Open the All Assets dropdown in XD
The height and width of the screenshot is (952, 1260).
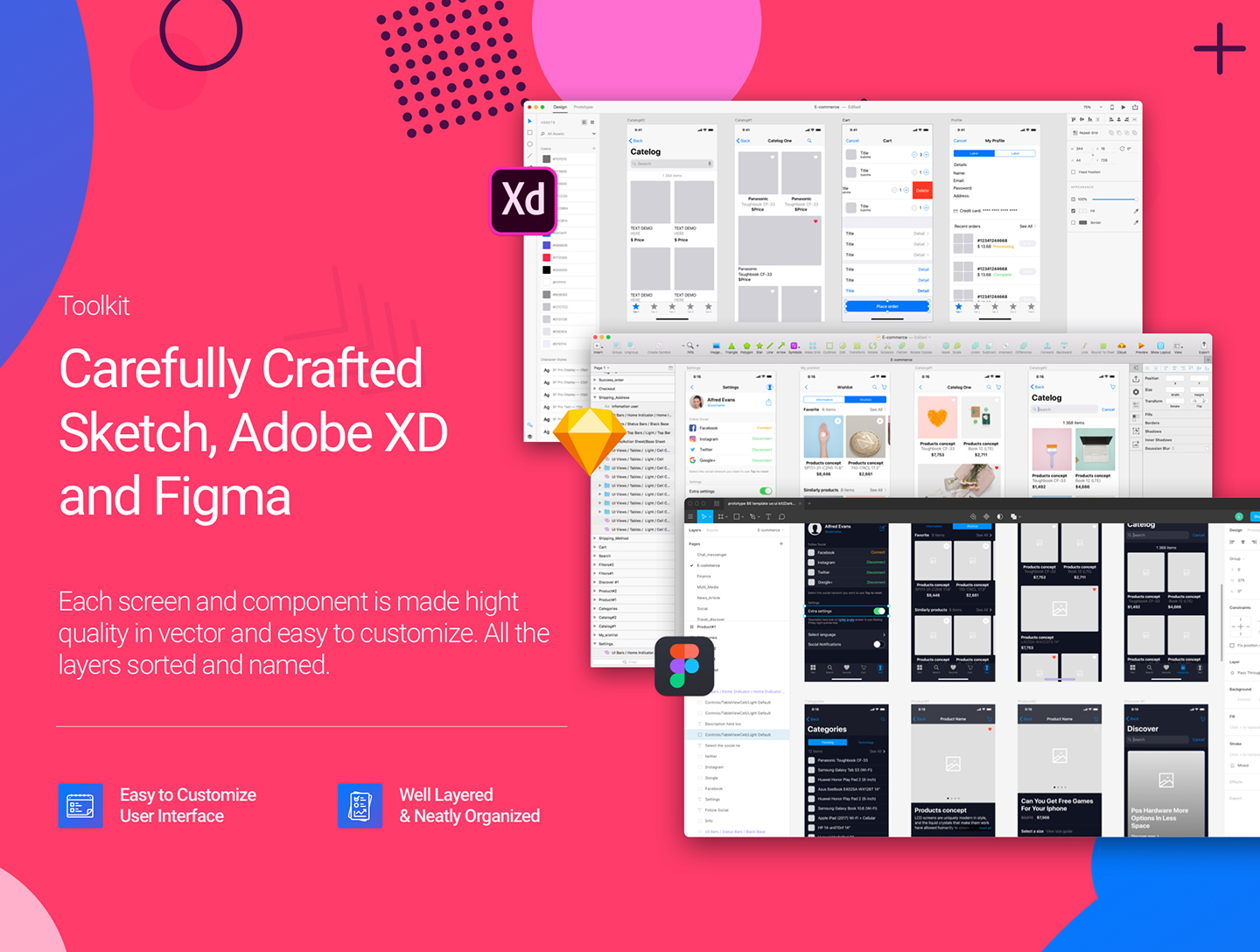click(x=593, y=134)
